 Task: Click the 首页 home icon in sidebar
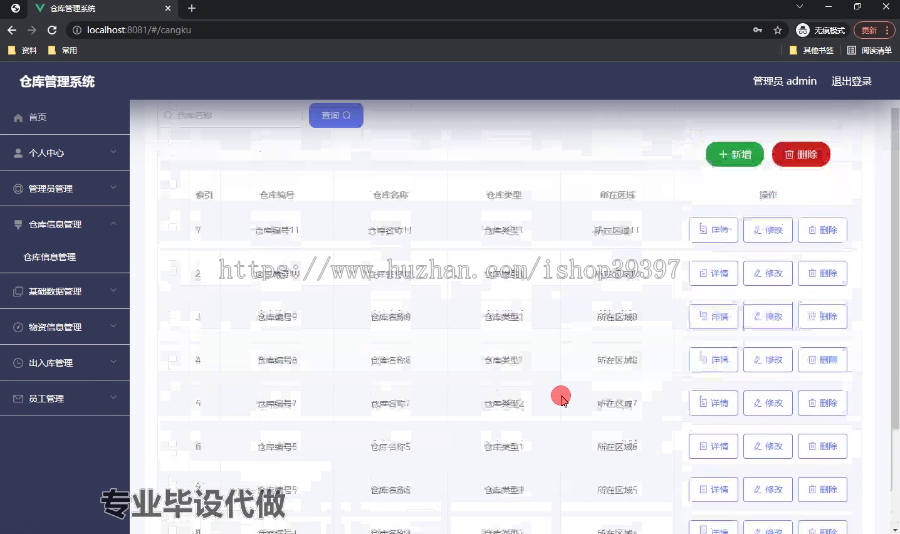pos(18,117)
